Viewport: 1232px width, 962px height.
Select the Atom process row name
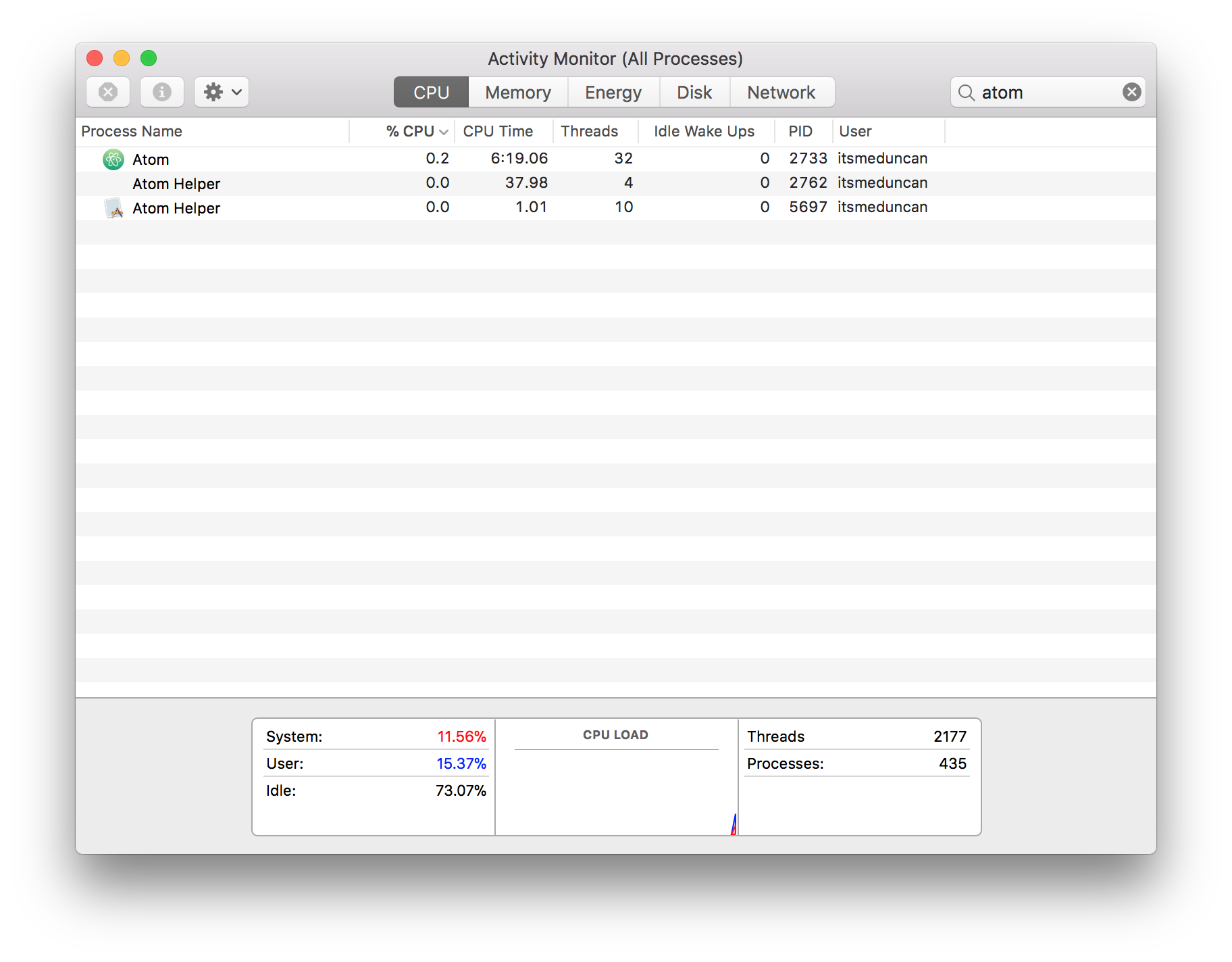[x=151, y=159]
